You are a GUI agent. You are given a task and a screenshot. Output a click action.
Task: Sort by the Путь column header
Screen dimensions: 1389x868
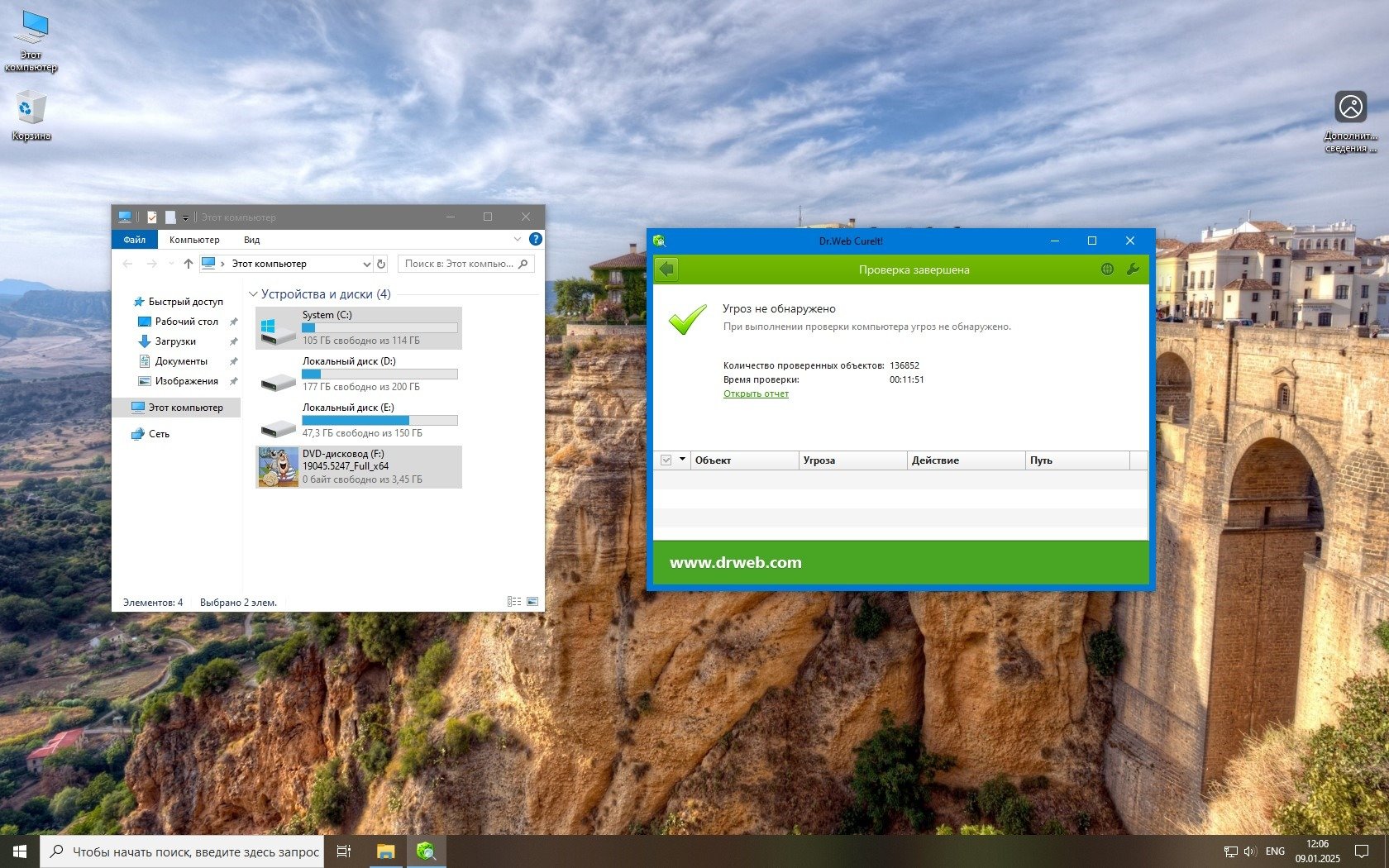pos(1077,460)
